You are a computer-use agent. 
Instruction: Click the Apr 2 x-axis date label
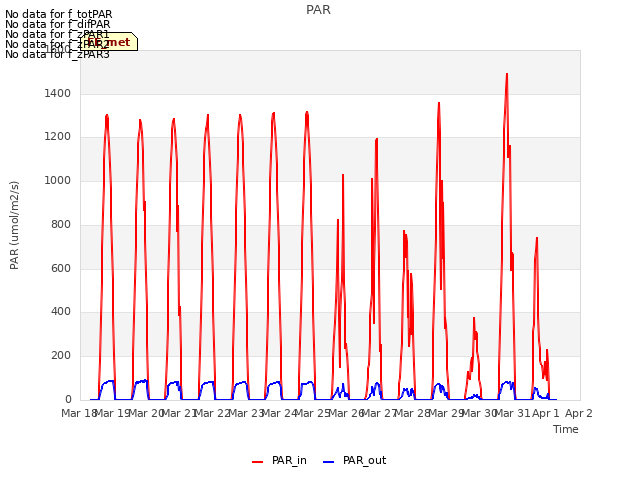coord(579,413)
